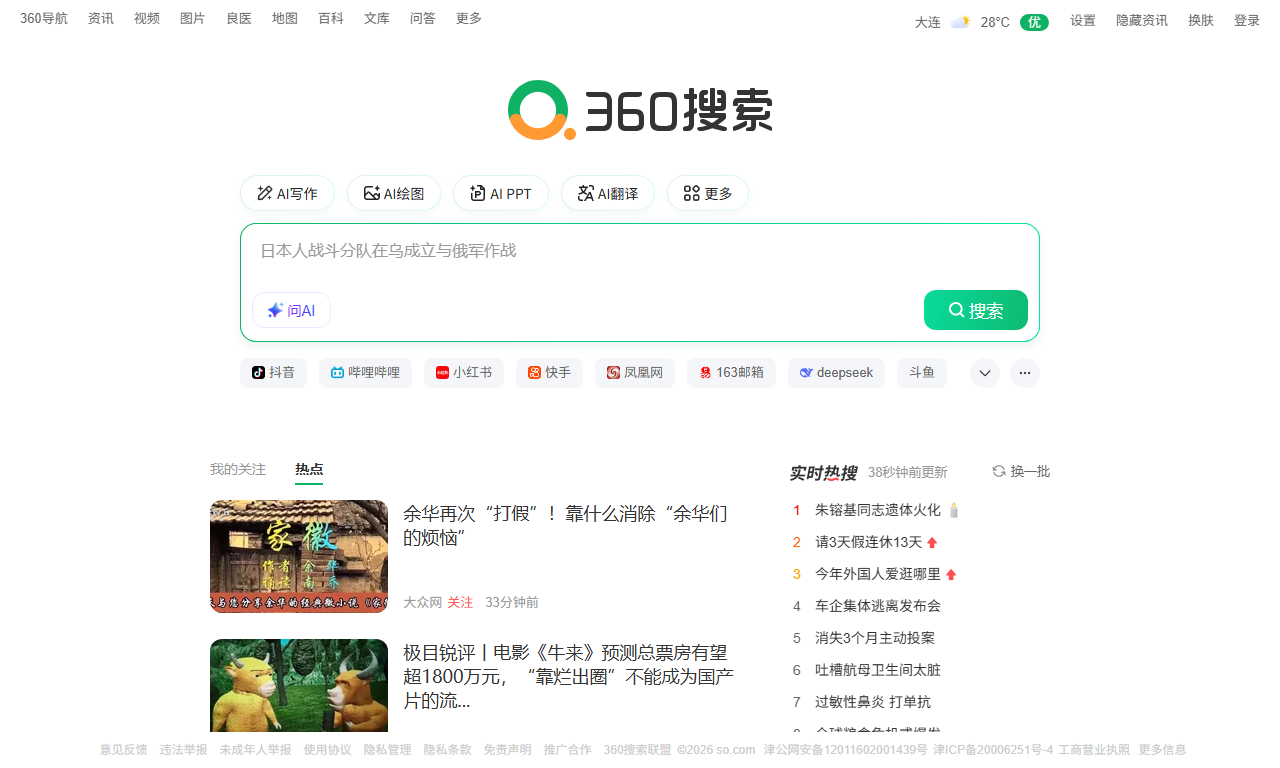Screen dimensions: 1280x768
Task: Open 文库 in top navigation
Action: pos(377,18)
